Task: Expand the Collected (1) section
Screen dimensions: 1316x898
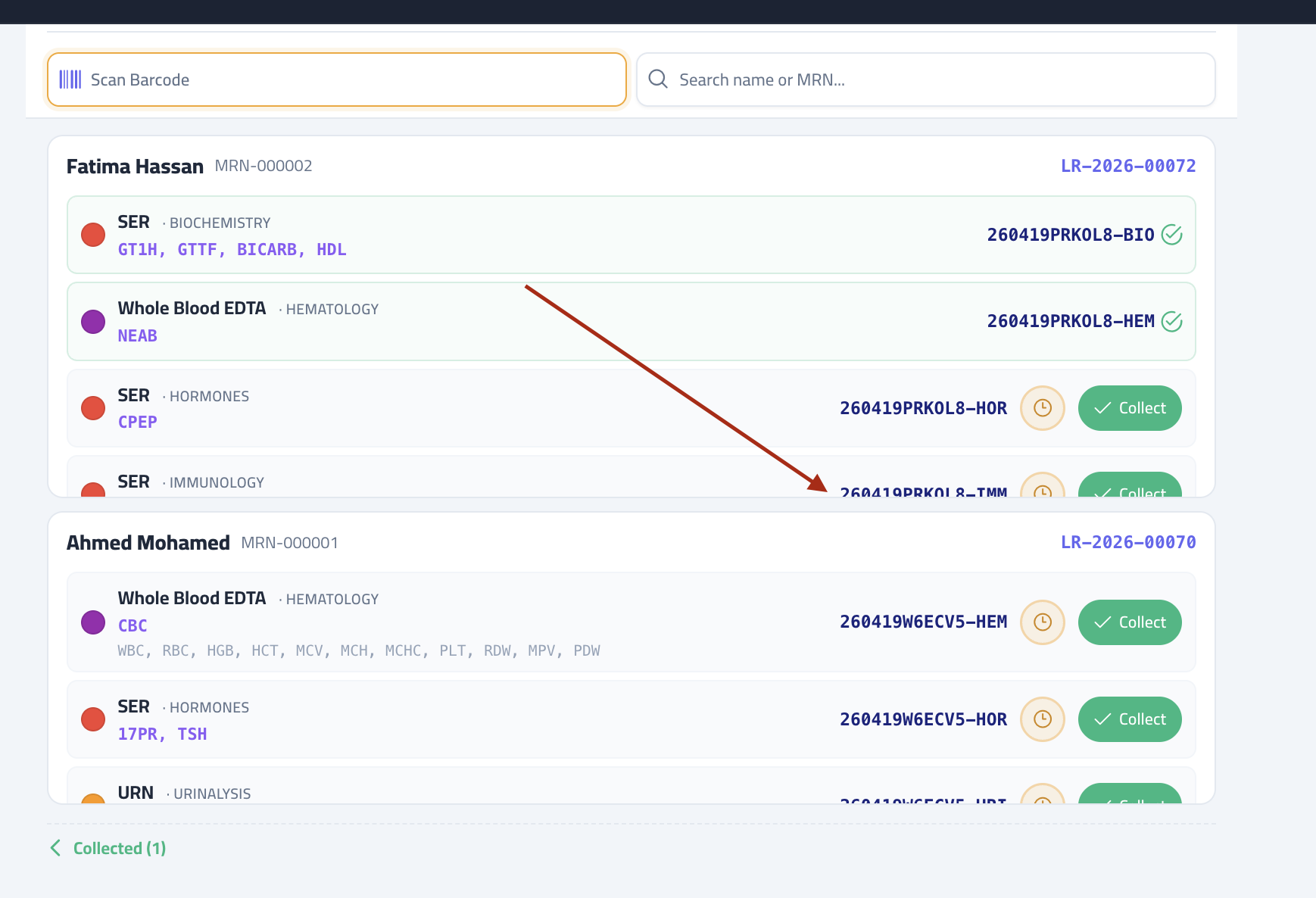Action: click(108, 848)
